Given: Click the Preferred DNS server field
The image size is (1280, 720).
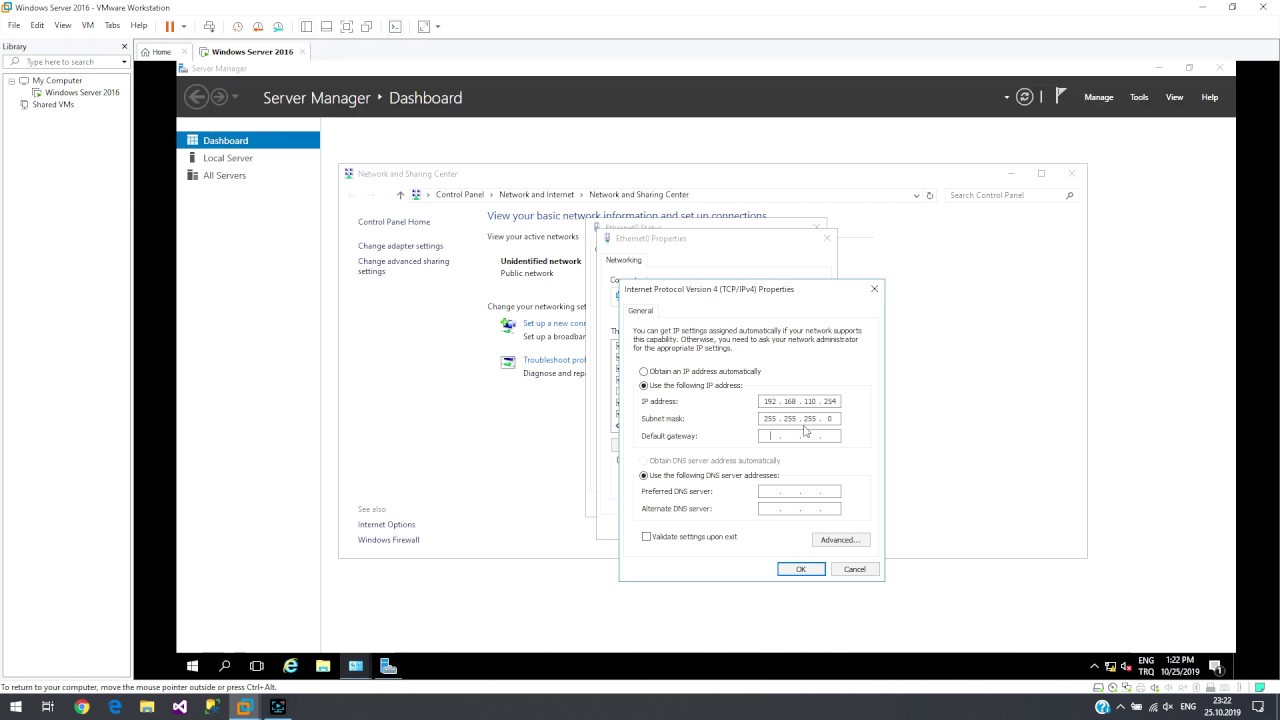Looking at the screenshot, I should [x=799, y=492].
